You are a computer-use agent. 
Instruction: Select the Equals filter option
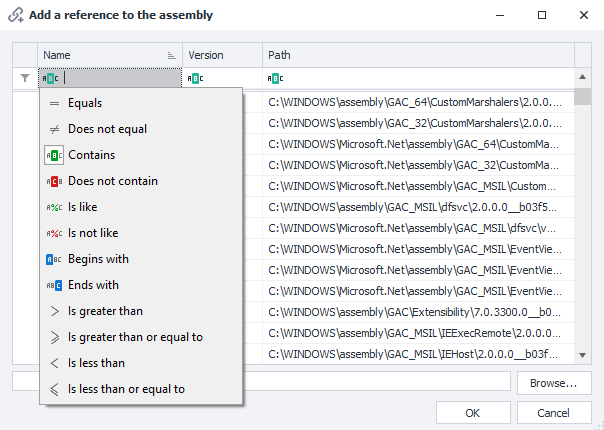pyautogui.click(x=85, y=103)
